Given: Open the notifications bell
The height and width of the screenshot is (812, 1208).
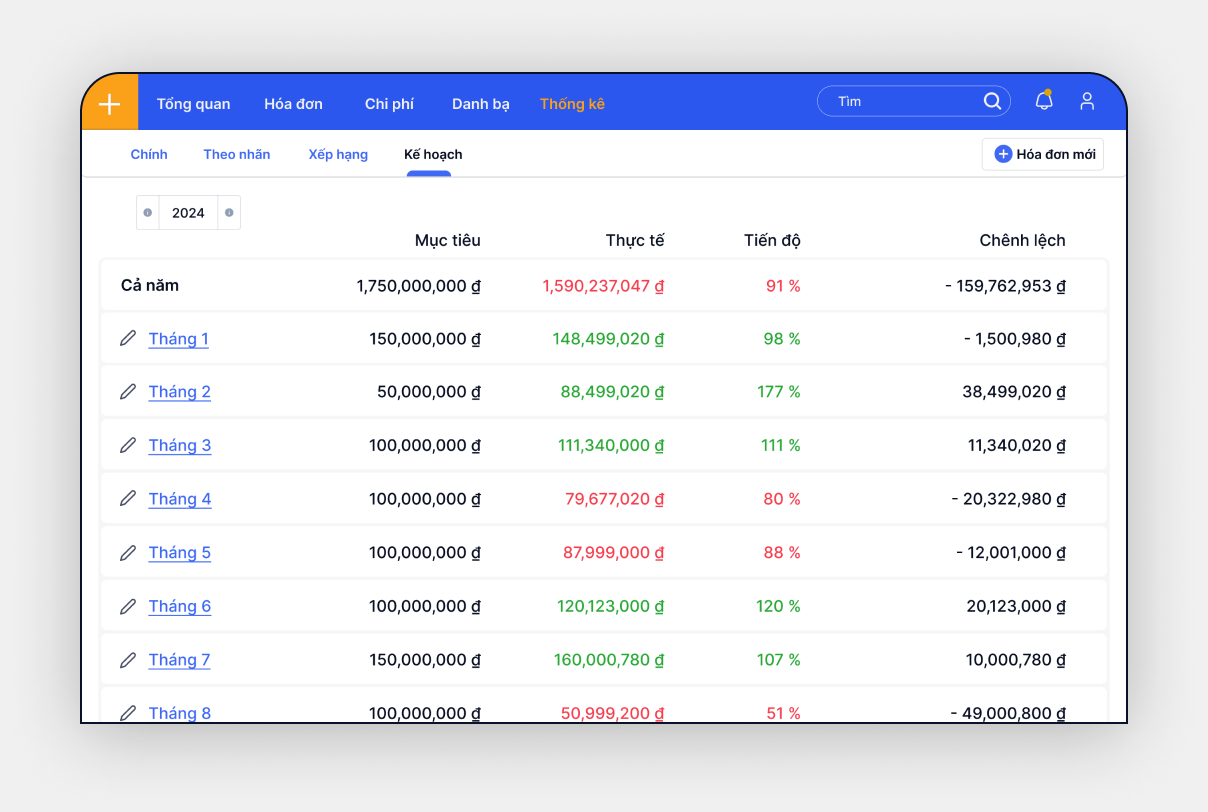Looking at the screenshot, I should coord(1044,101).
